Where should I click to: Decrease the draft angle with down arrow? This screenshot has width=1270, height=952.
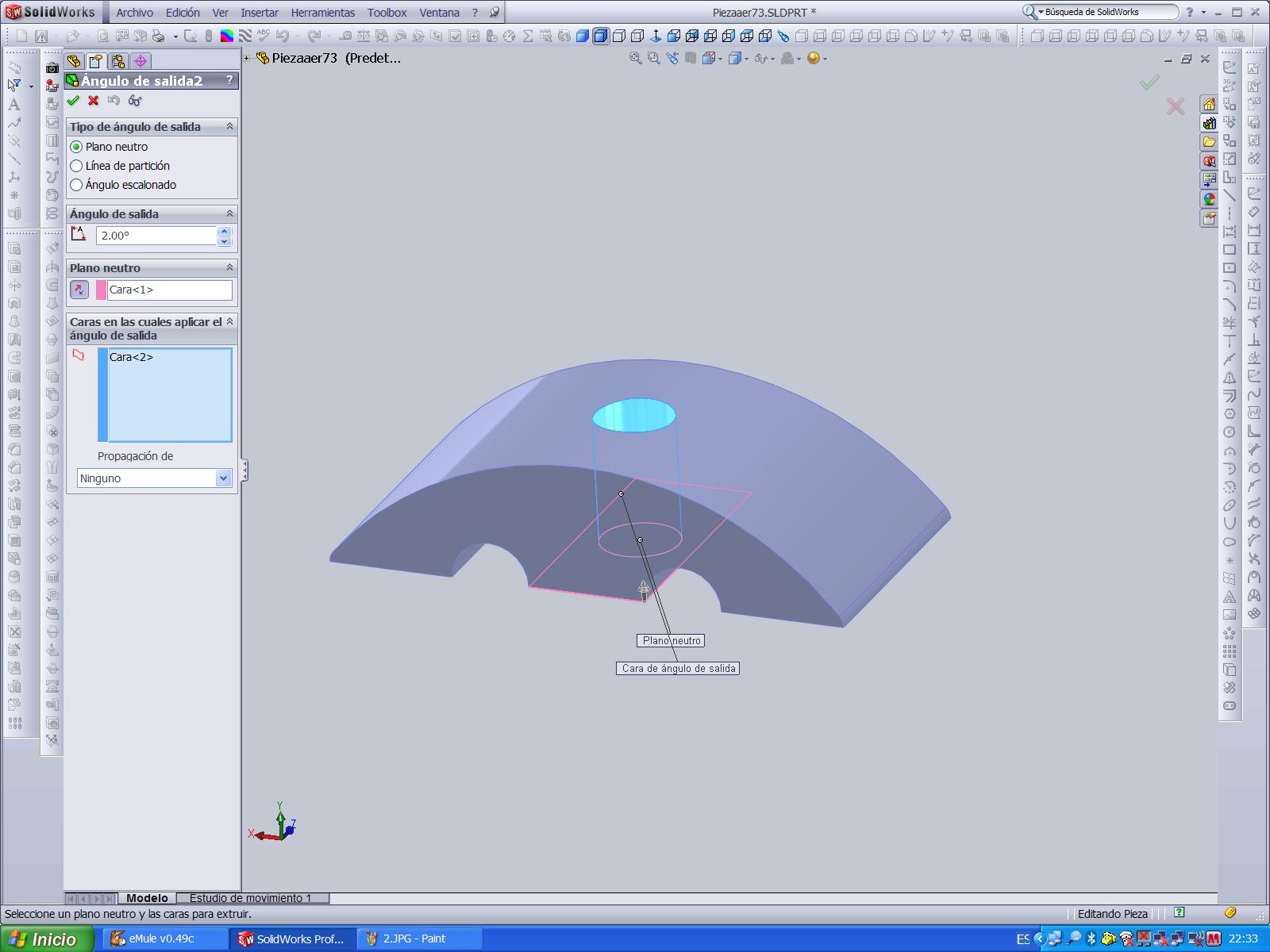[x=224, y=240]
